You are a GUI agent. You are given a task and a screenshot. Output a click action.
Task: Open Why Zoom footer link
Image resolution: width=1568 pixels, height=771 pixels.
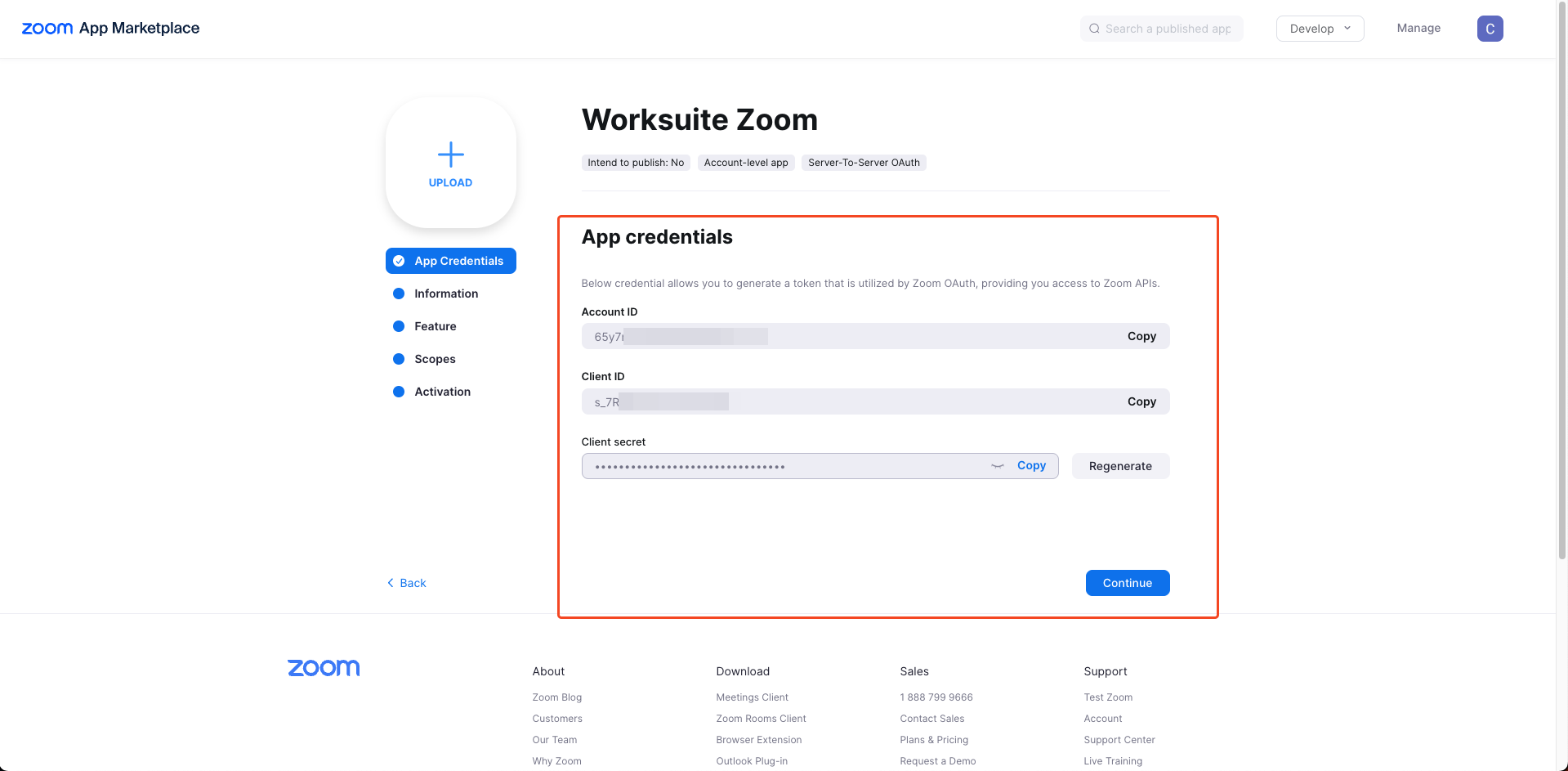click(557, 761)
